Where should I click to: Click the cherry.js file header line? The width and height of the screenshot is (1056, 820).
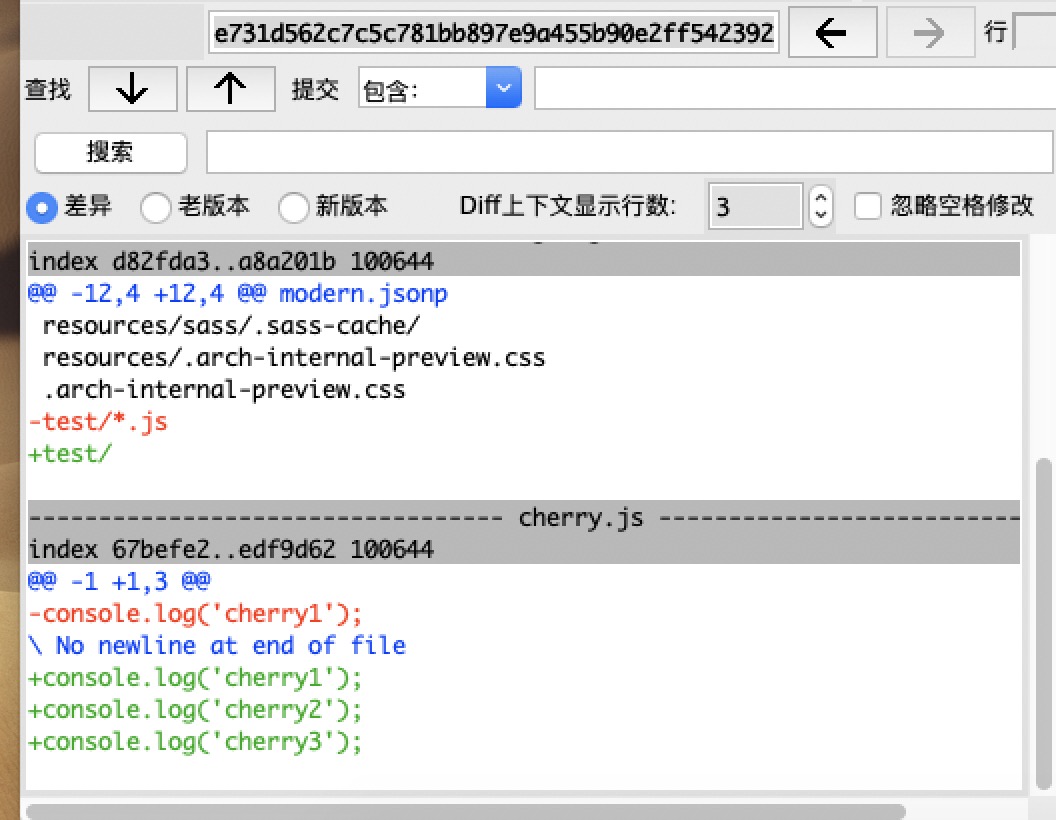pyautogui.click(x=524, y=517)
